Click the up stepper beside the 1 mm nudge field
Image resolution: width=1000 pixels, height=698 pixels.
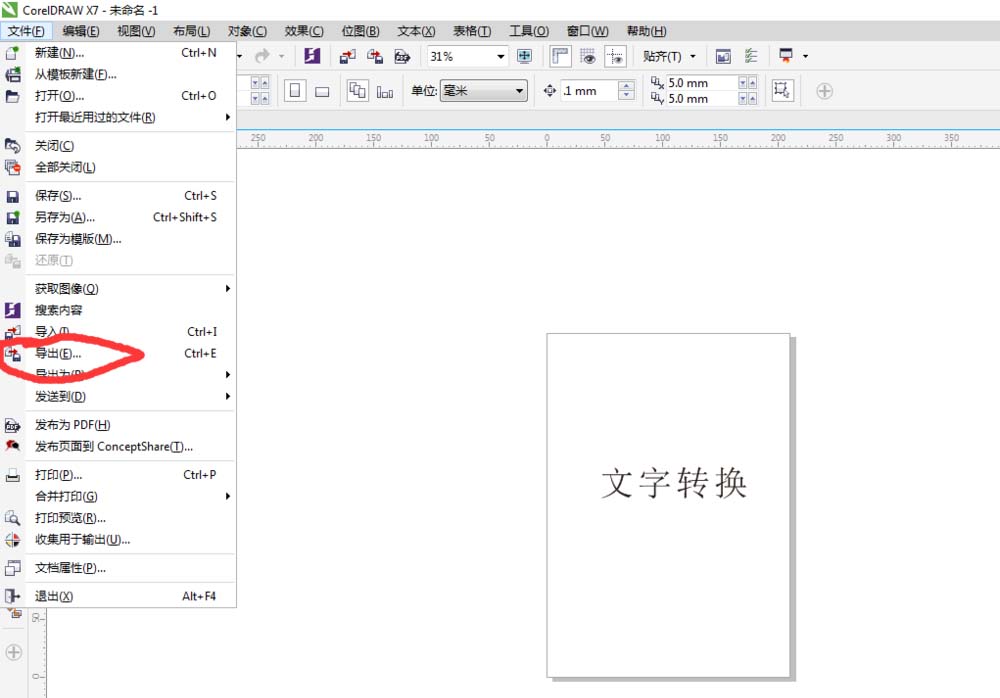[627, 86]
